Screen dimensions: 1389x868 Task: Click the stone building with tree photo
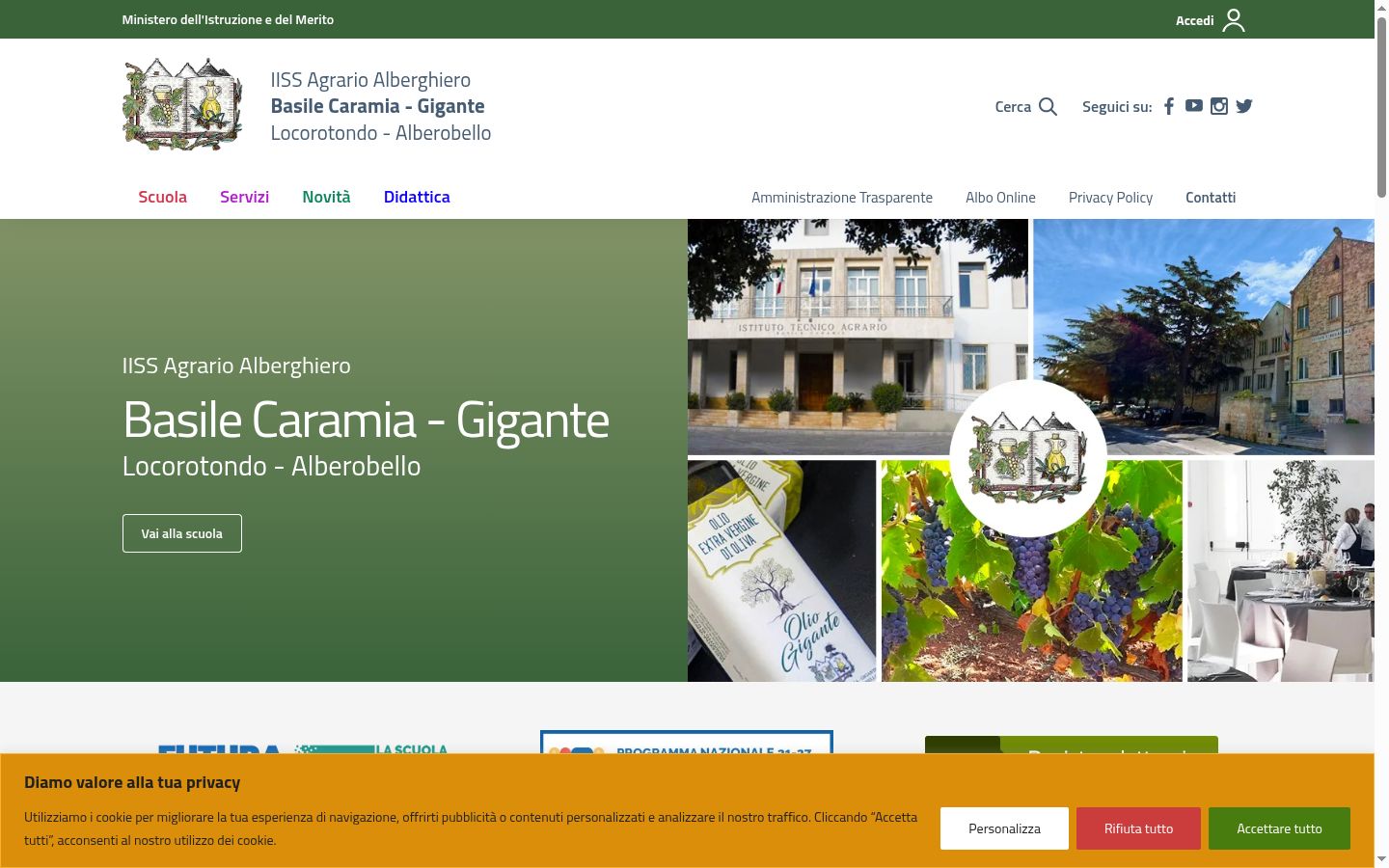click(x=1204, y=337)
